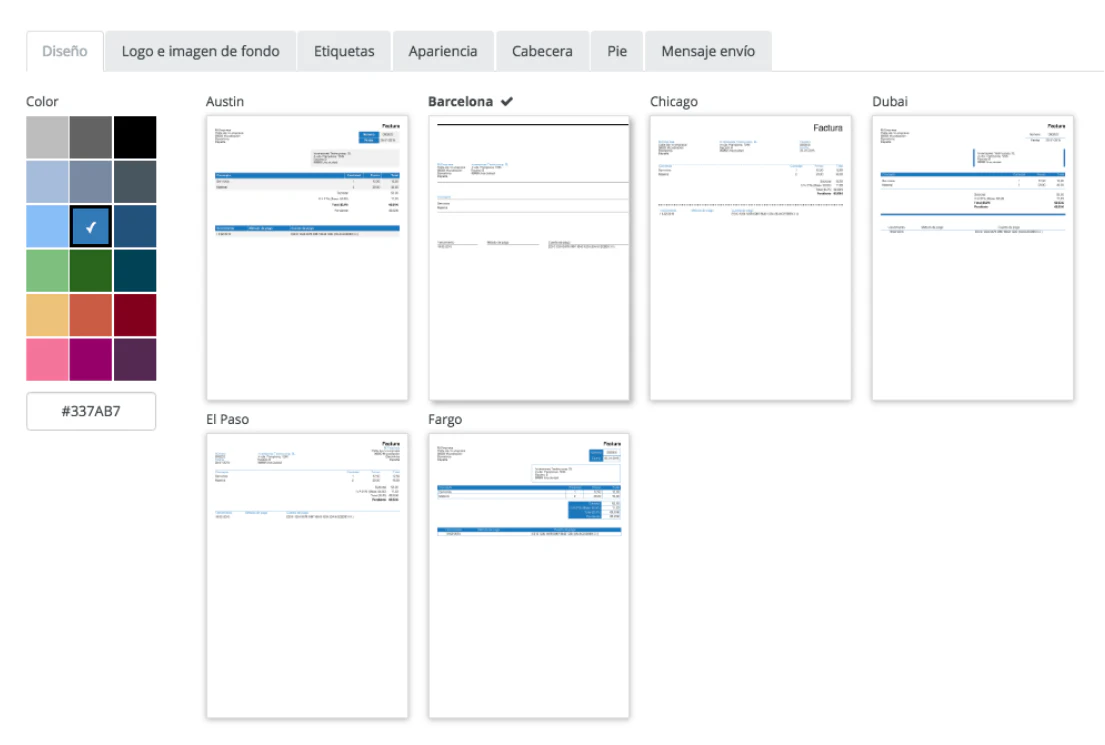Select the Barcelona invoice template thumbnail
The width and height of the screenshot is (1105, 745).
click(x=529, y=257)
